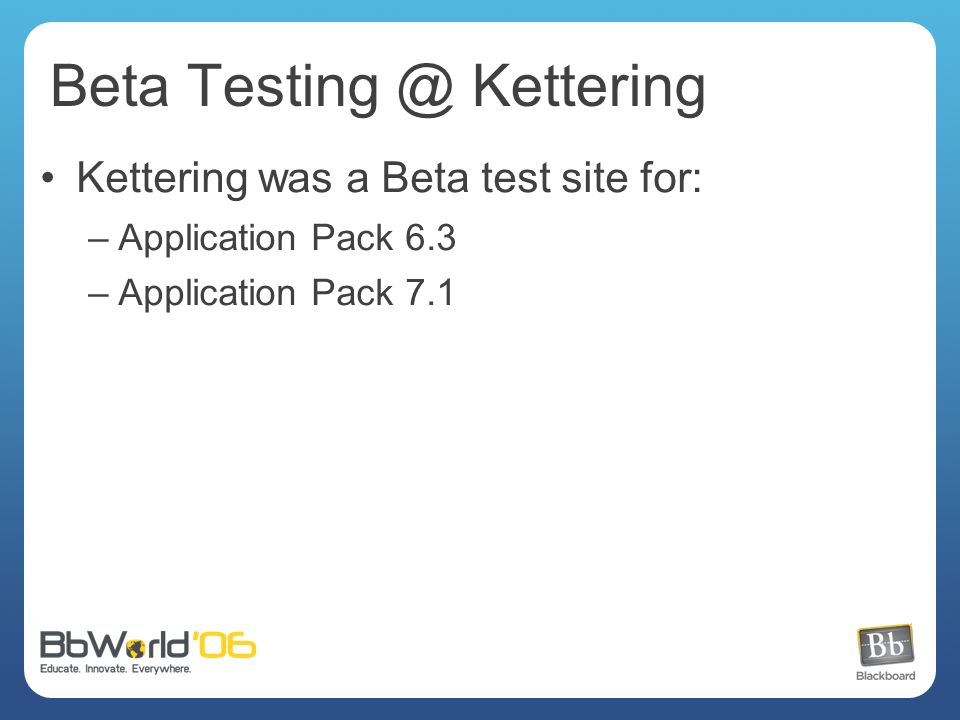Viewport: 960px width, 720px height.
Task: Click the word Kettering in the title
Action: 590,88
